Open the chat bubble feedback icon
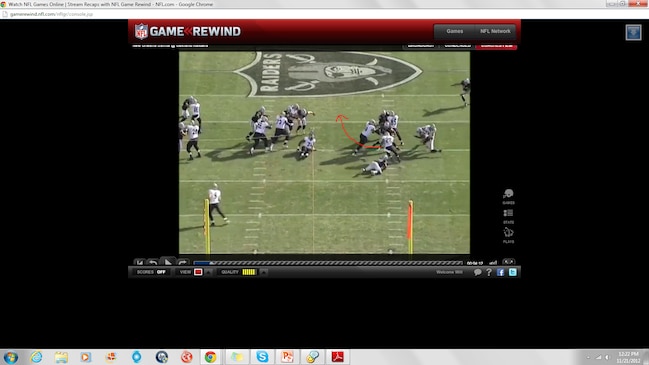The image size is (649, 365). (x=477, y=272)
